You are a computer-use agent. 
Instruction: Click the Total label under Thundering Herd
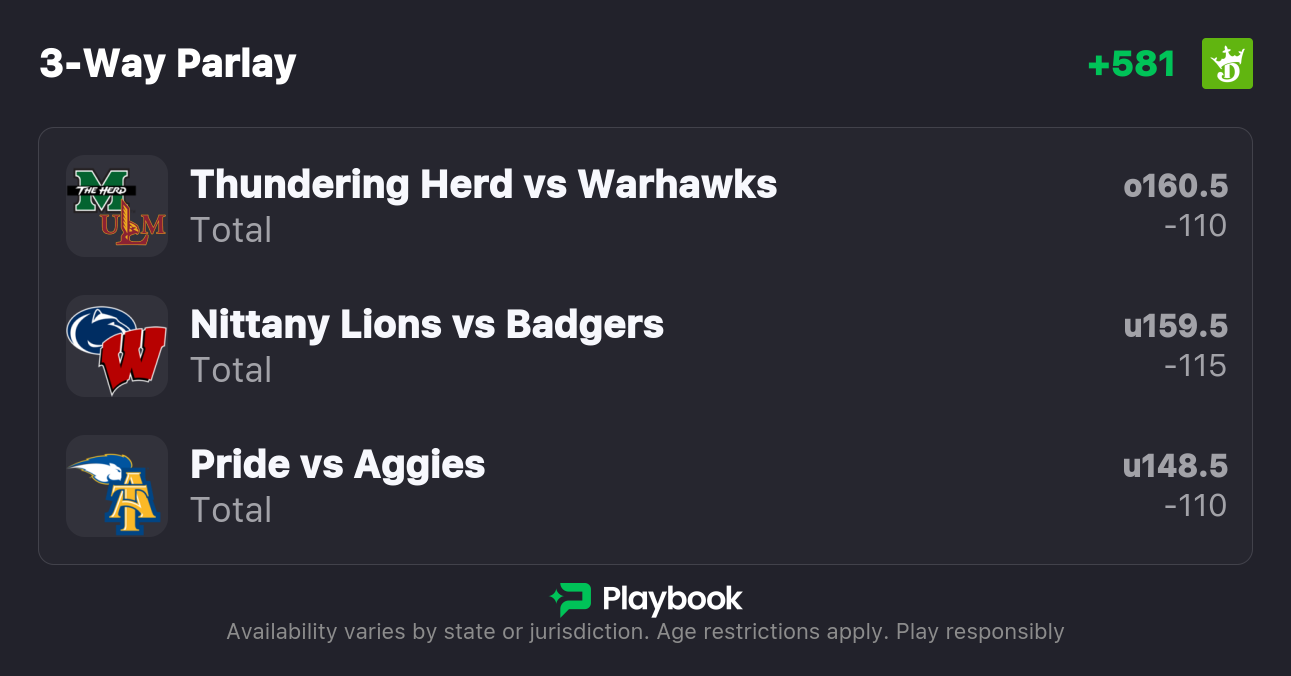coord(231,230)
